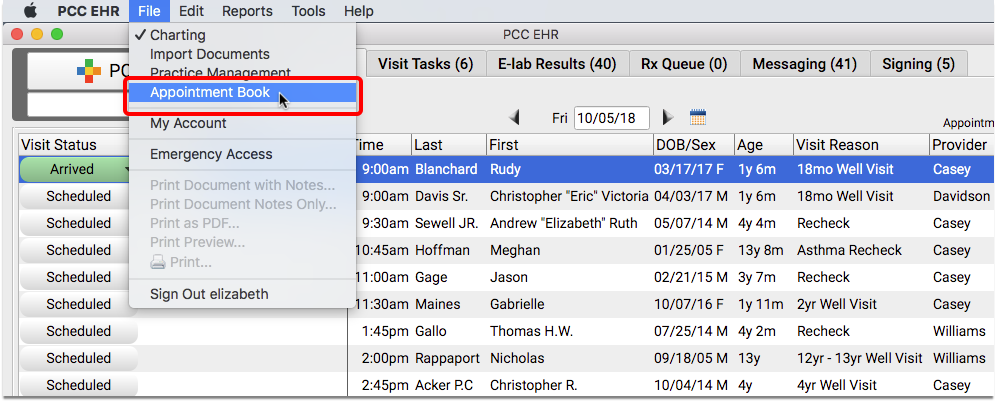
Task: Click Thomas H.W. first name cell
Action: tap(532, 332)
